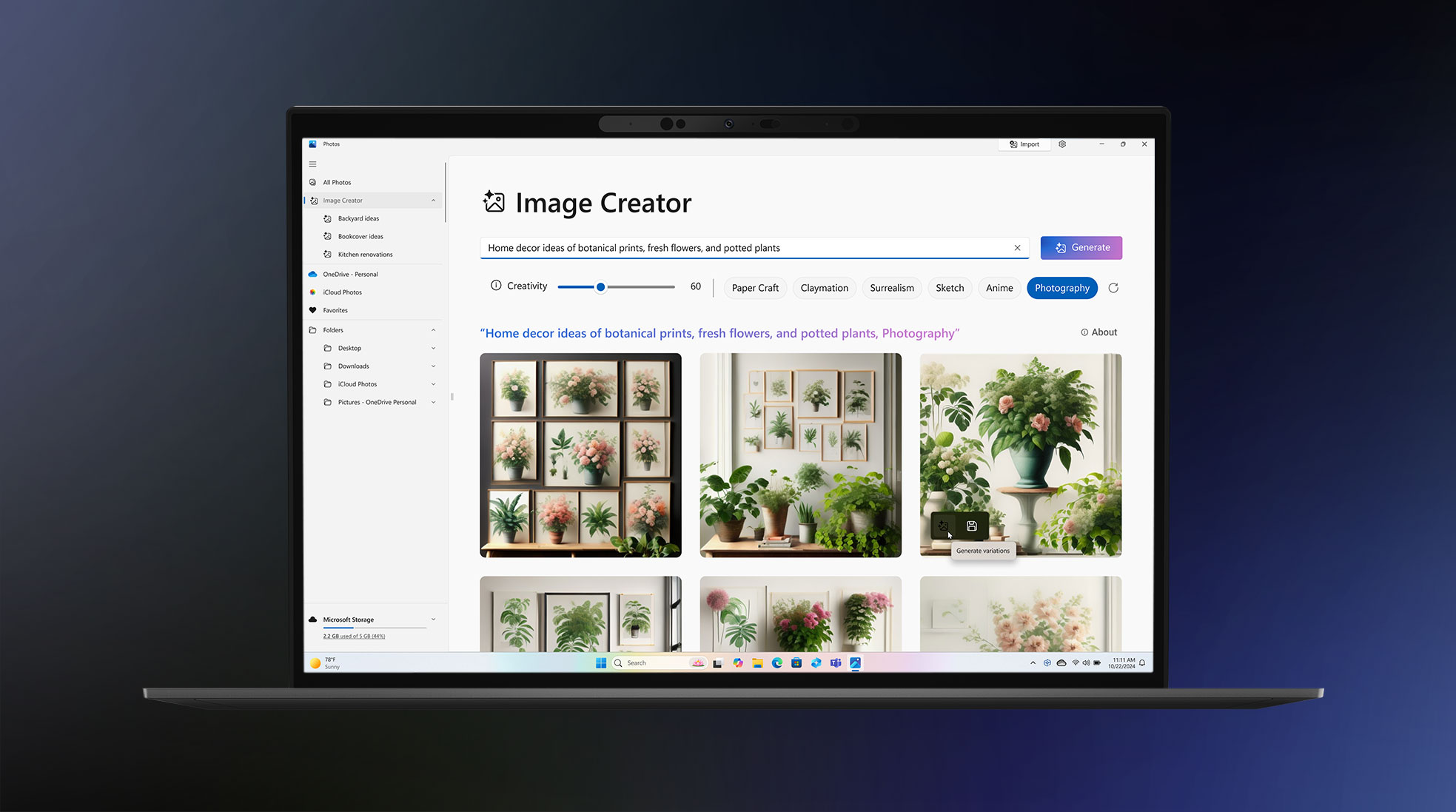Click the refresh icon beside Photography style
Image resolution: width=1456 pixels, height=812 pixels.
pos(1113,288)
